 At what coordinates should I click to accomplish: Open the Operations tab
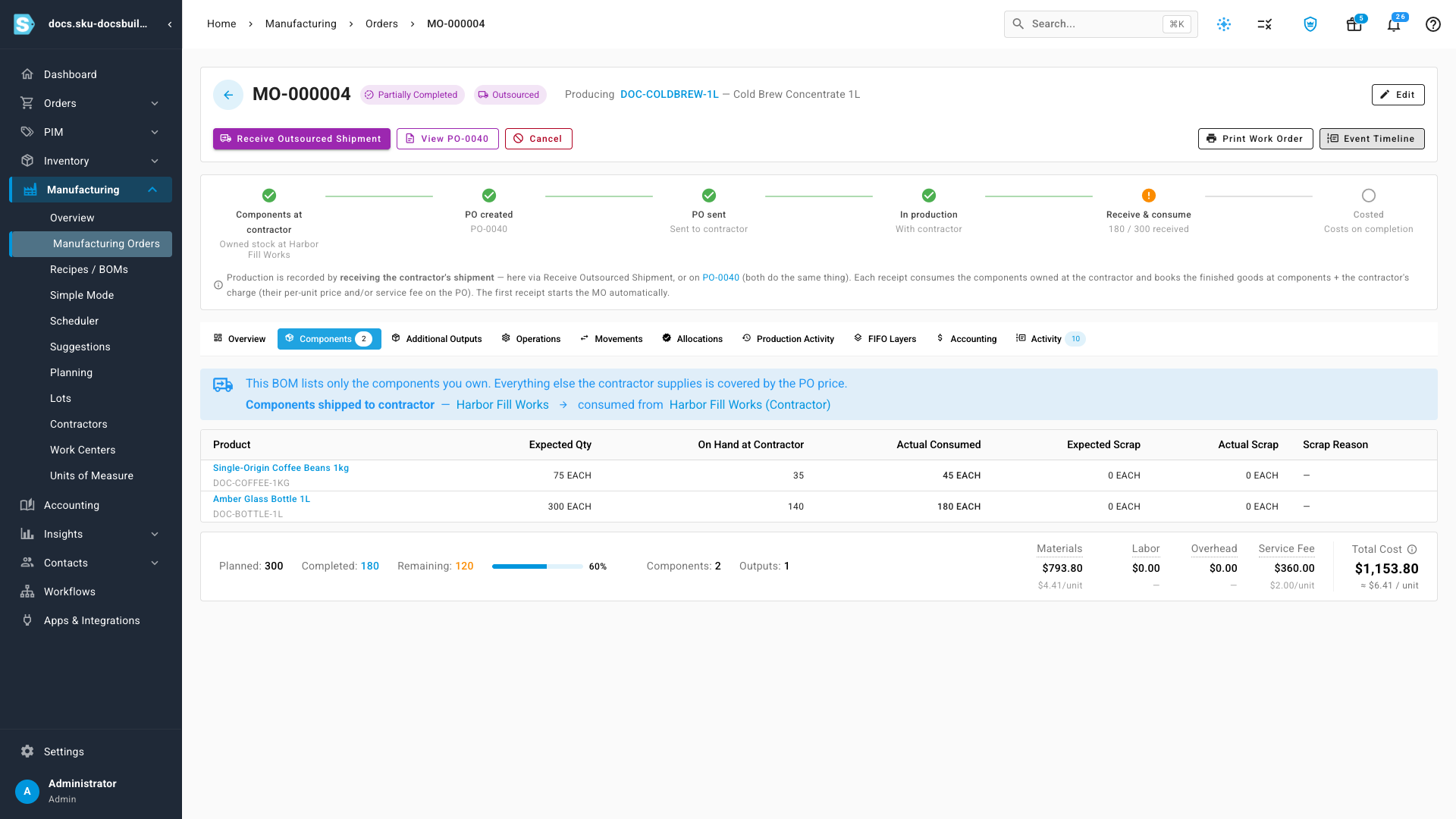(531, 339)
